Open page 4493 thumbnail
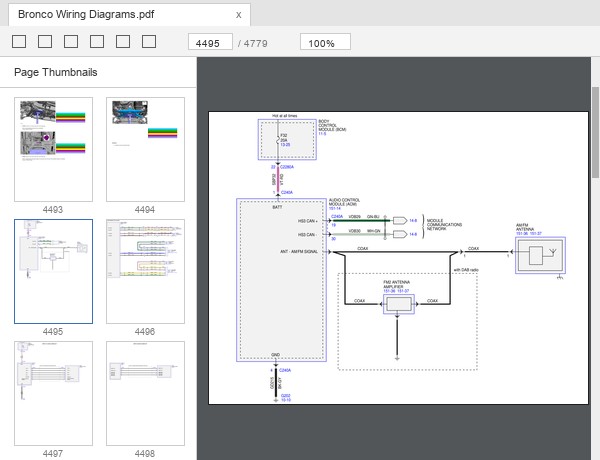 click(x=54, y=149)
